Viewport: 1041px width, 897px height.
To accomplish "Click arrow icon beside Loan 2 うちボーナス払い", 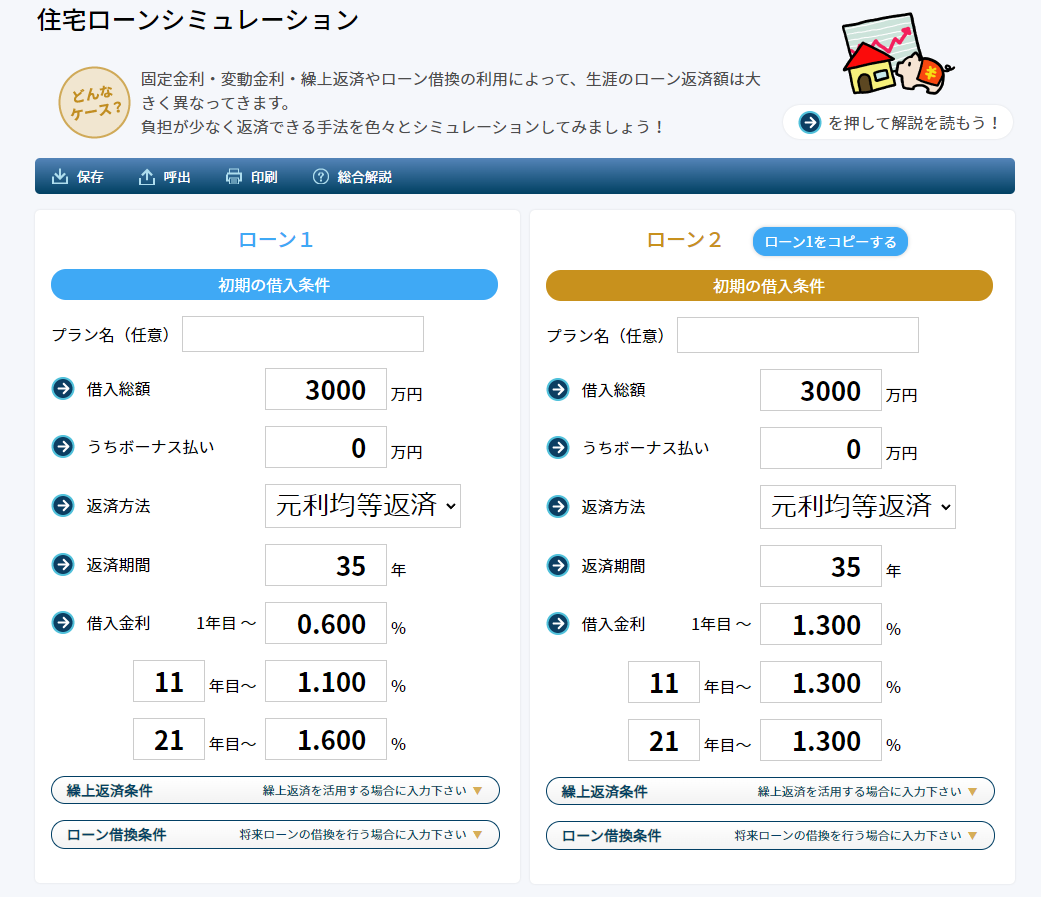I will 558,448.
